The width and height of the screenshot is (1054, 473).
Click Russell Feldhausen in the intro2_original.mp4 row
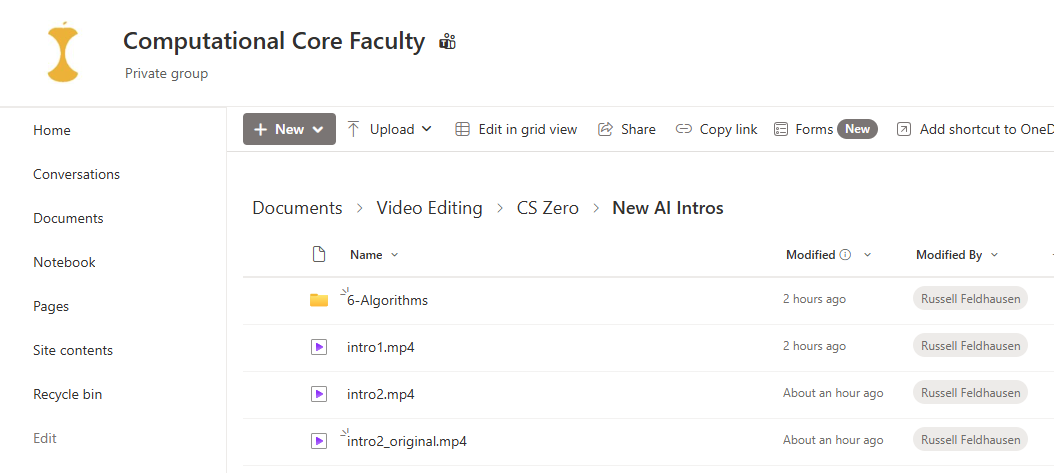click(971, 439)
